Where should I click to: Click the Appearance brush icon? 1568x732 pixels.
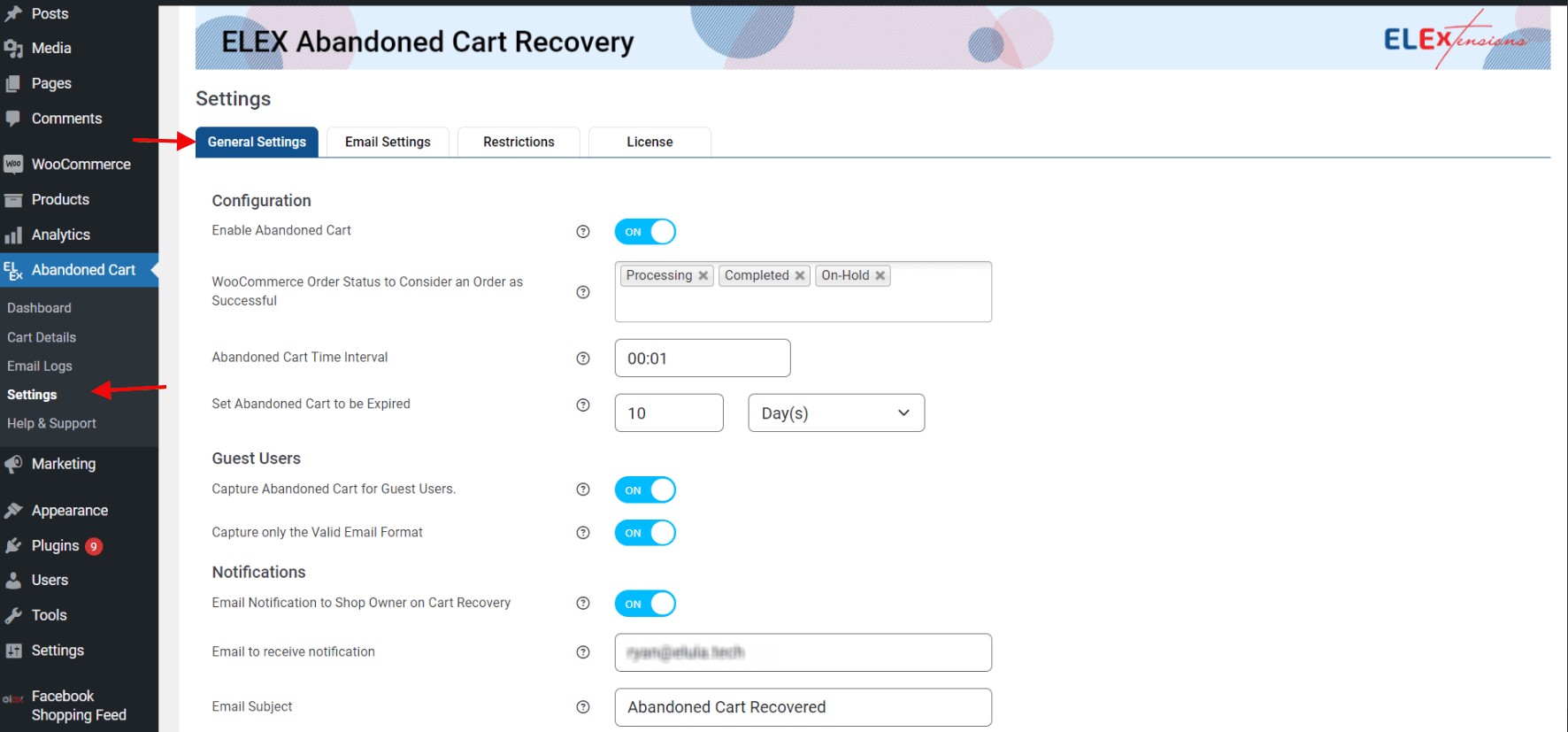point(13,511)
